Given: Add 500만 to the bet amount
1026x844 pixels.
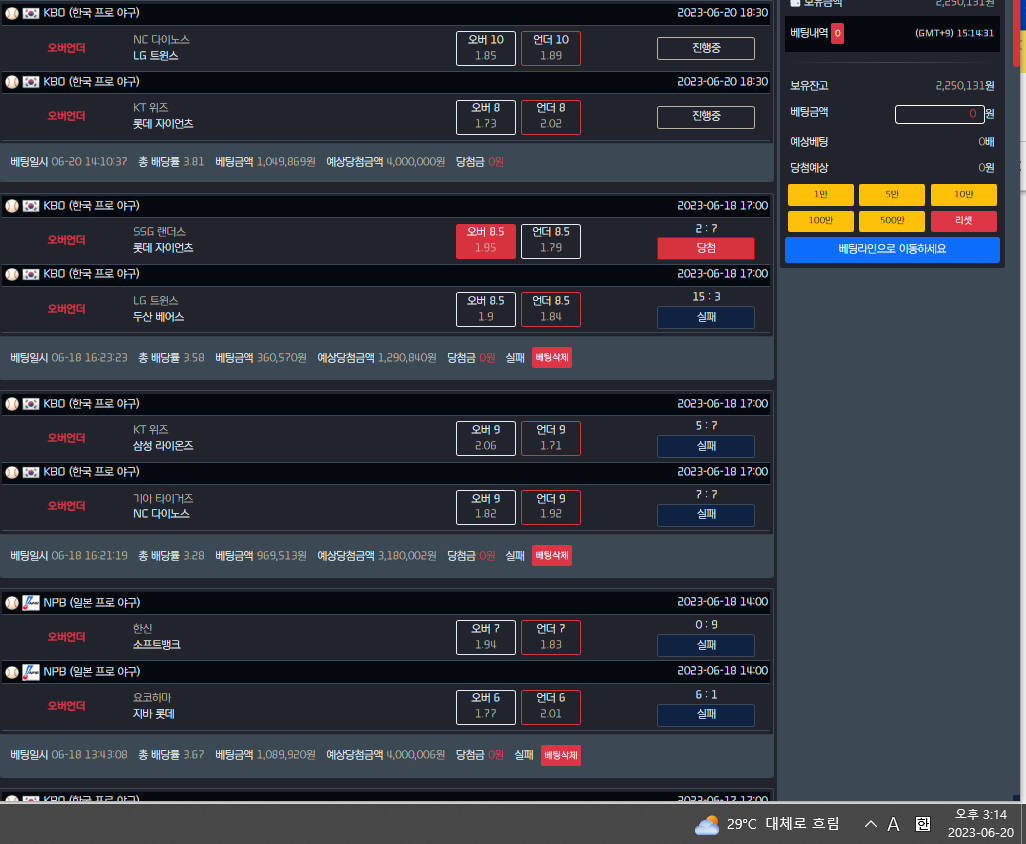Looking at the screenshot, I should 892,220.
